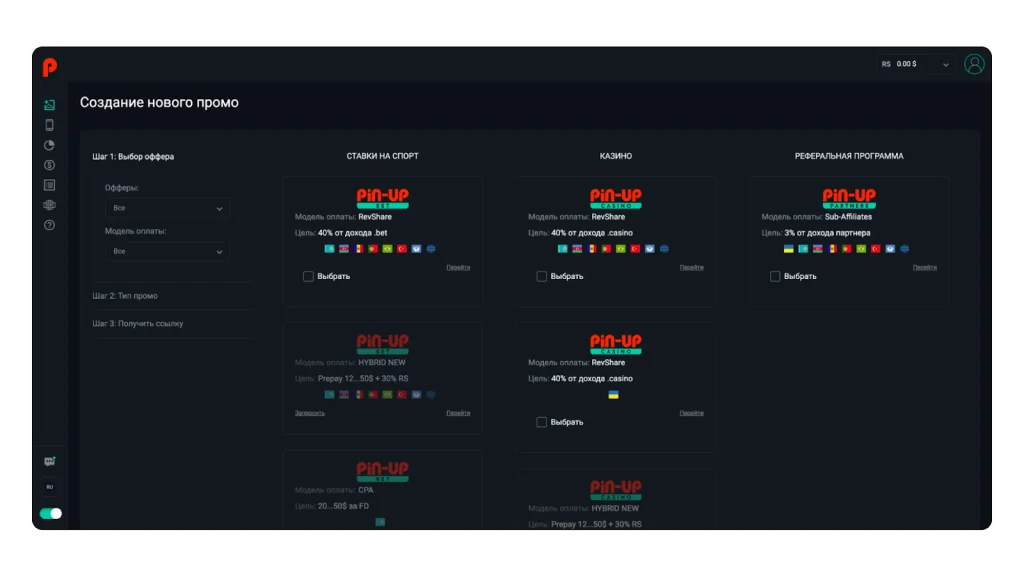Click the Pin-Up Bet logo in the .bet RevShare card
The width and height of the screenshot is (1024, 576).
pyautogui.click(x=383, y=198)
